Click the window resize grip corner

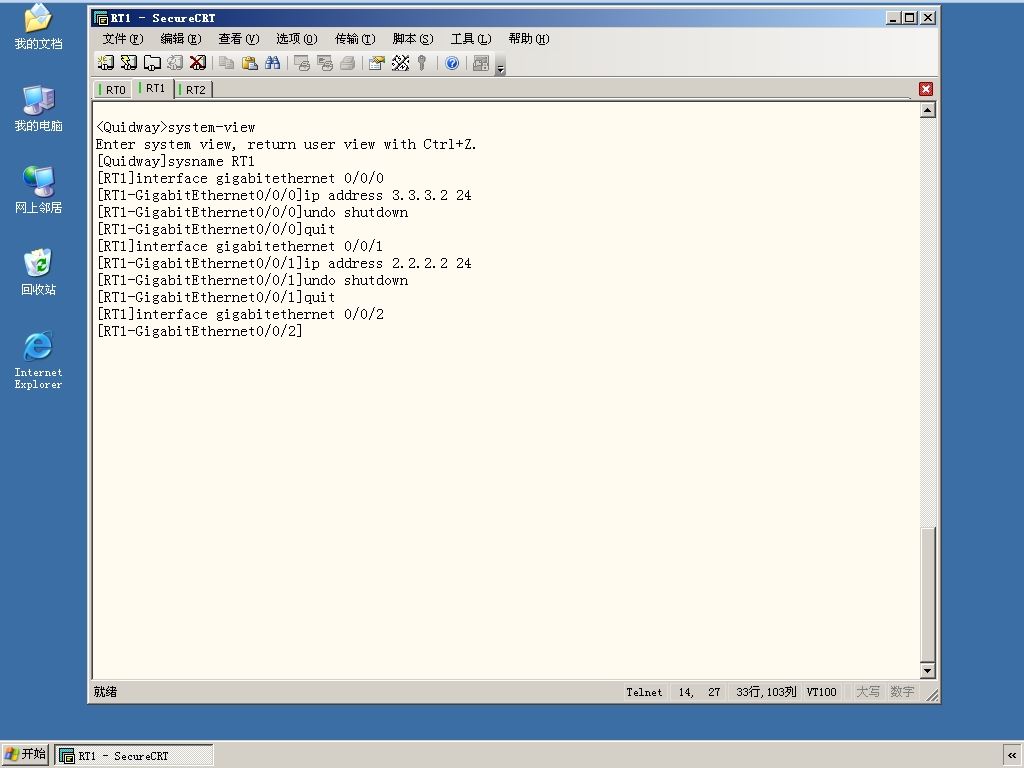tap(933, 696)
